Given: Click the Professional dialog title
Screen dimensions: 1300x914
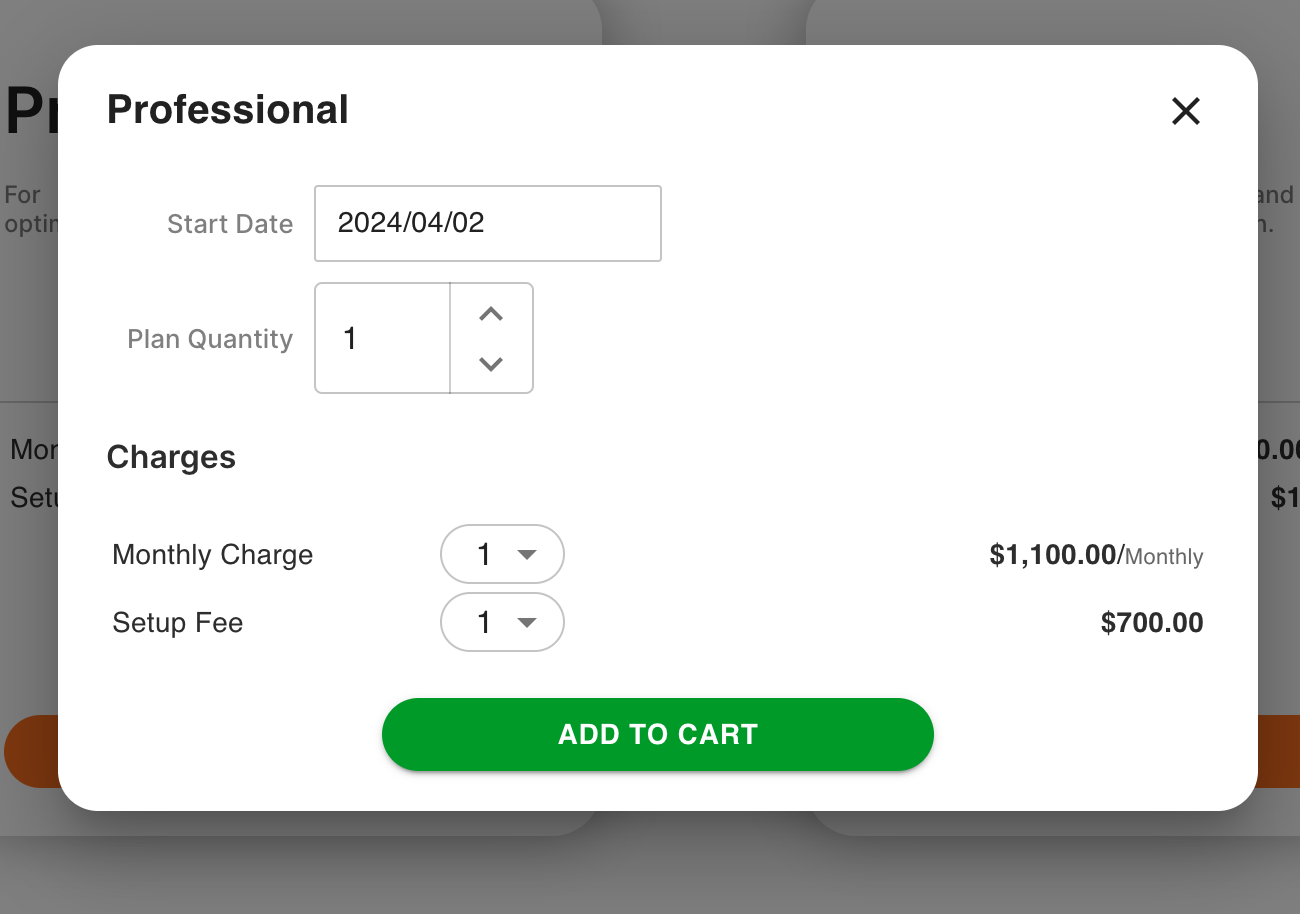Looking at the screenshot, I should [228, 110].
